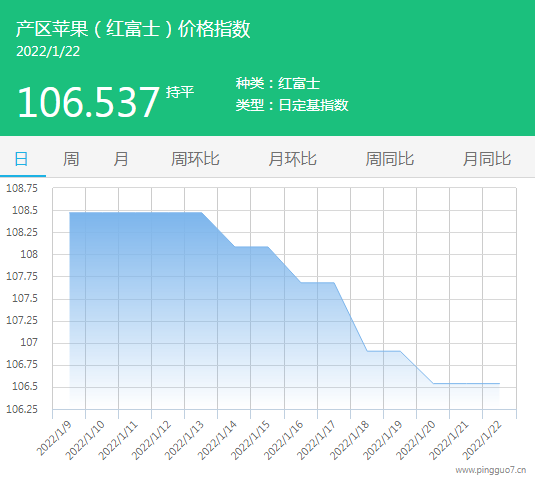The width and height of the screenshot is (535, 480).
Task: Open the 月同比 tab
Action: [x=487, y=159]
